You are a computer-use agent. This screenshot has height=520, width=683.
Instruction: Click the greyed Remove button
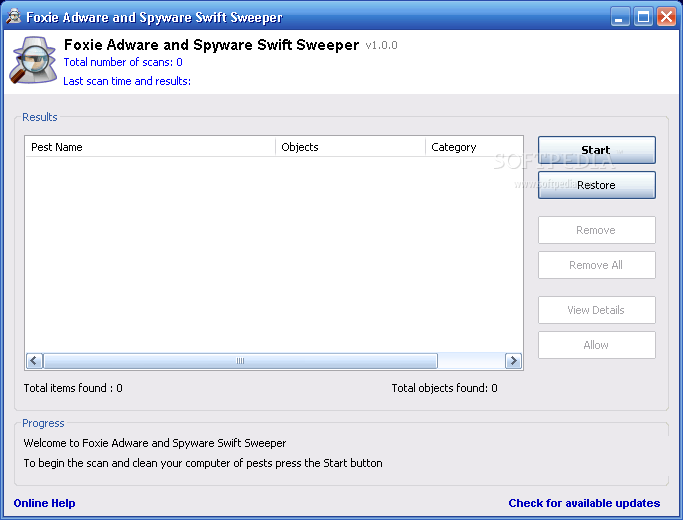pyautogui.click(x=596, y=230)
